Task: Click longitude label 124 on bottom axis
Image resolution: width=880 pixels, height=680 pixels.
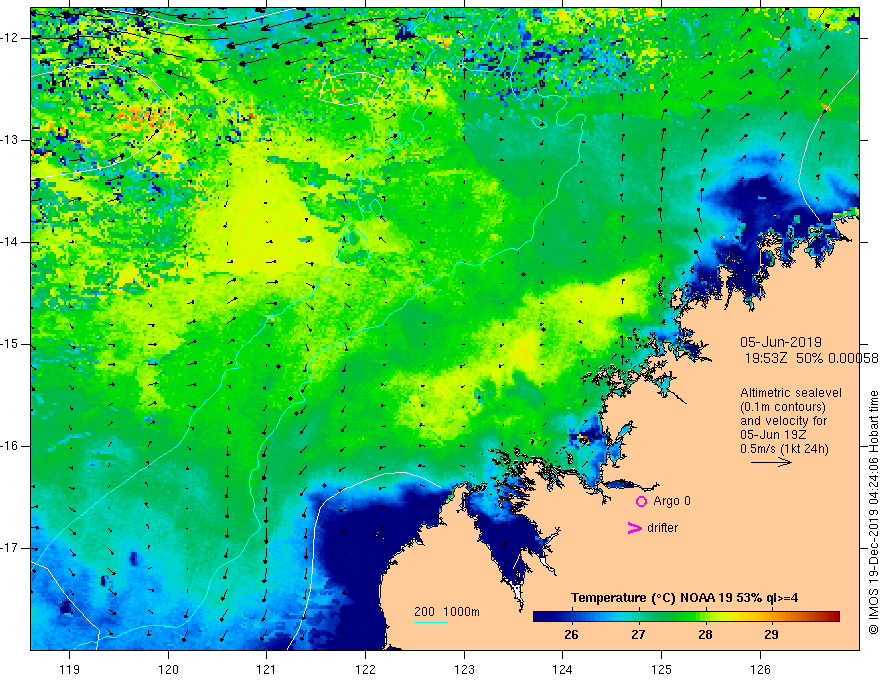Action: point(563,669)
